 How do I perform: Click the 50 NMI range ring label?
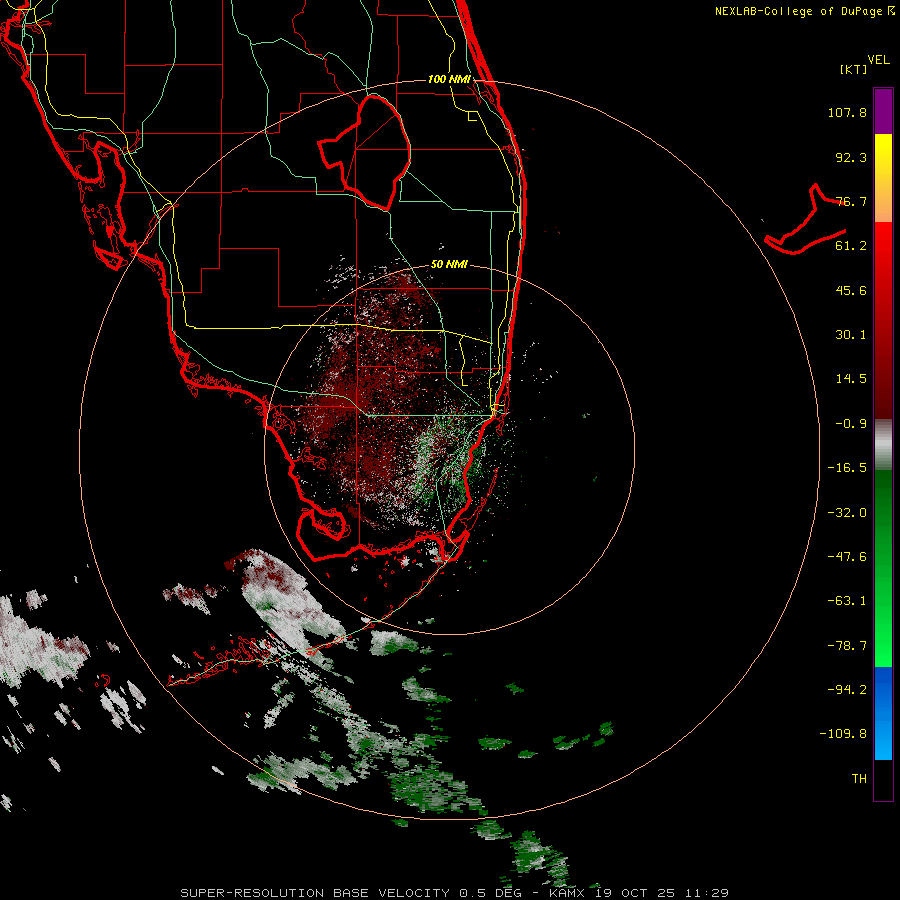[x=449, y=265]
